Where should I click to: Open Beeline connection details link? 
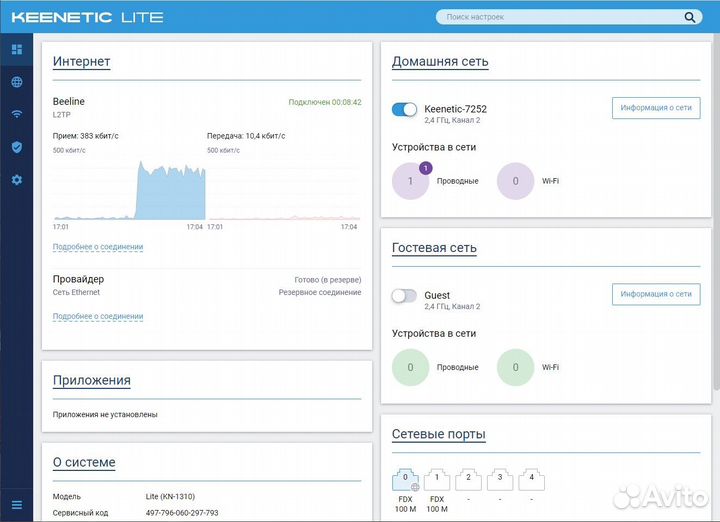click(98, 247)
